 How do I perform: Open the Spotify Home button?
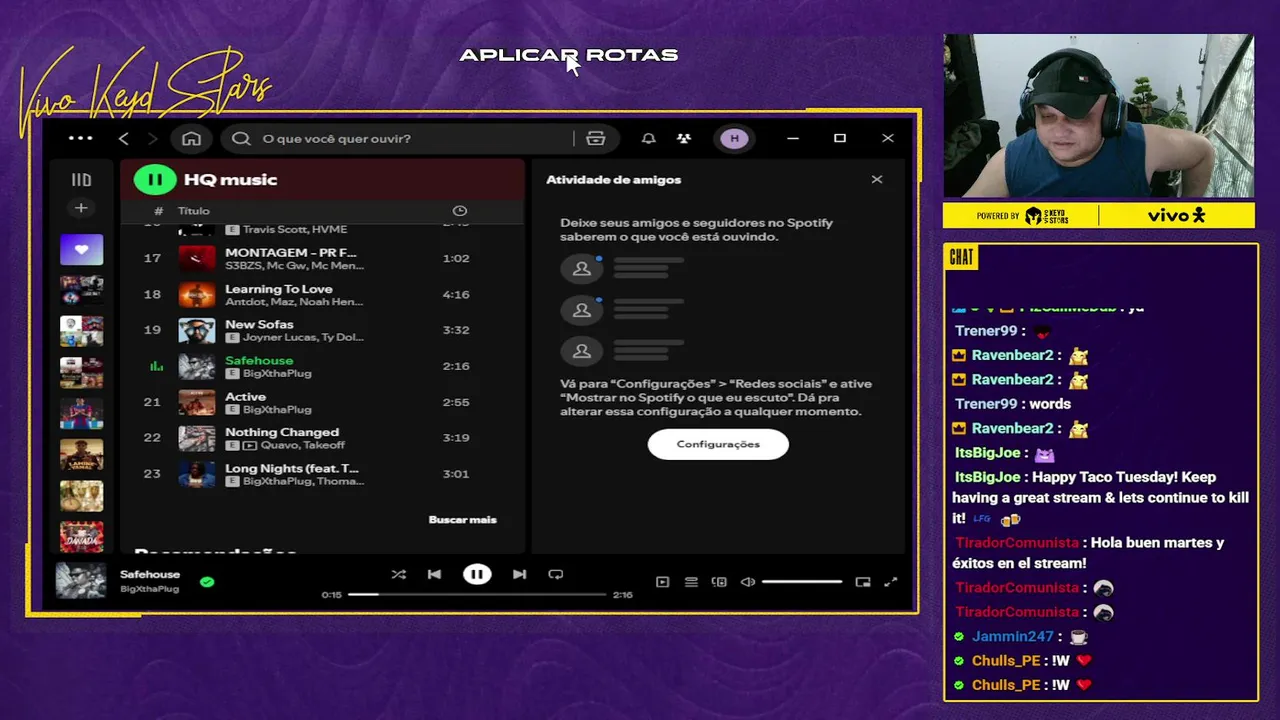coord(191,138)
